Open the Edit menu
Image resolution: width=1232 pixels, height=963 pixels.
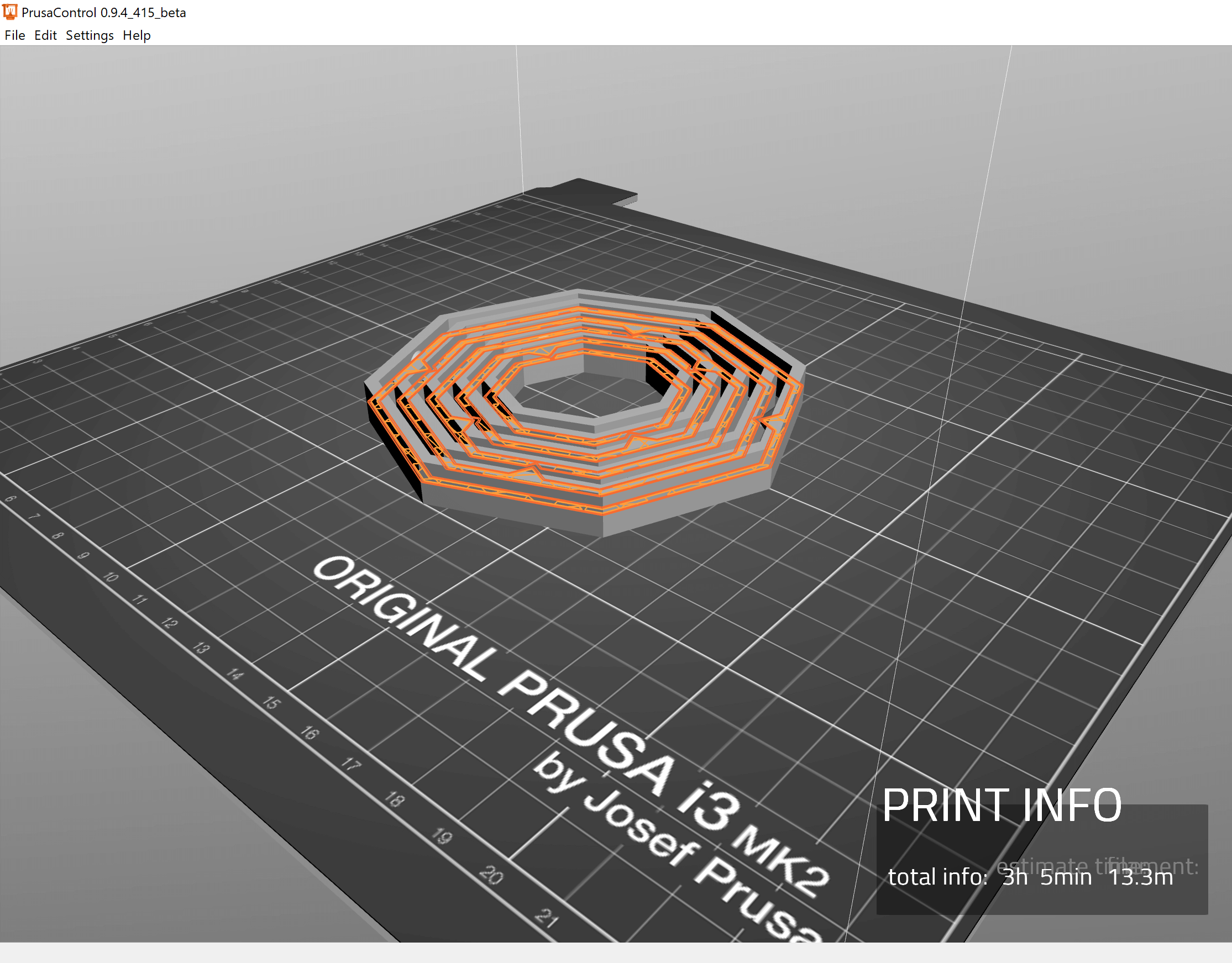[x=45, y=35]
